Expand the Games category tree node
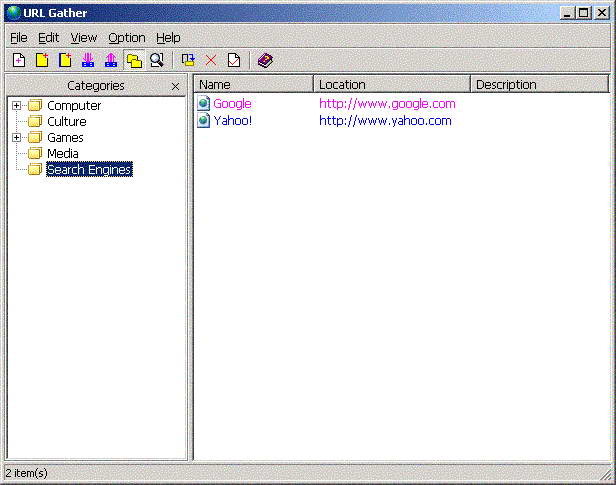The image size is (616, 485). 17,138
